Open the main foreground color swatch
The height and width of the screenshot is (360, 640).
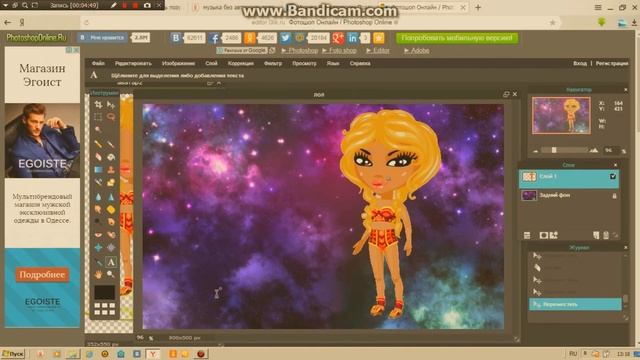104,292
